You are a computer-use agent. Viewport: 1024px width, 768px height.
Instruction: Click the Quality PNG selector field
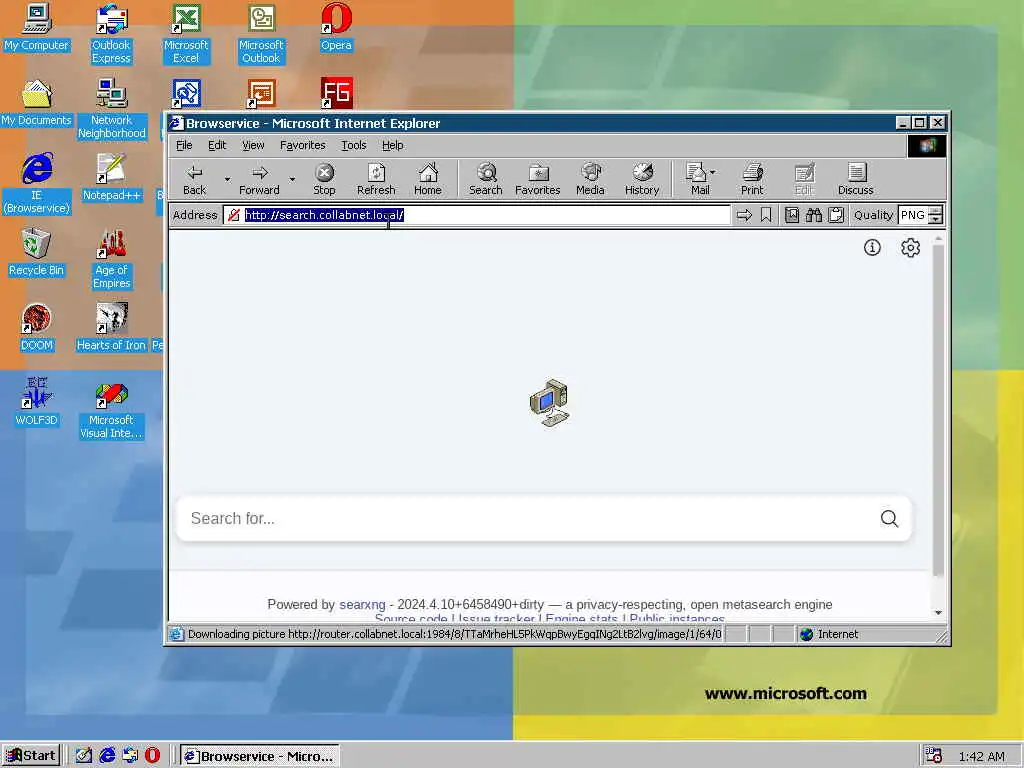click(913, 215)
